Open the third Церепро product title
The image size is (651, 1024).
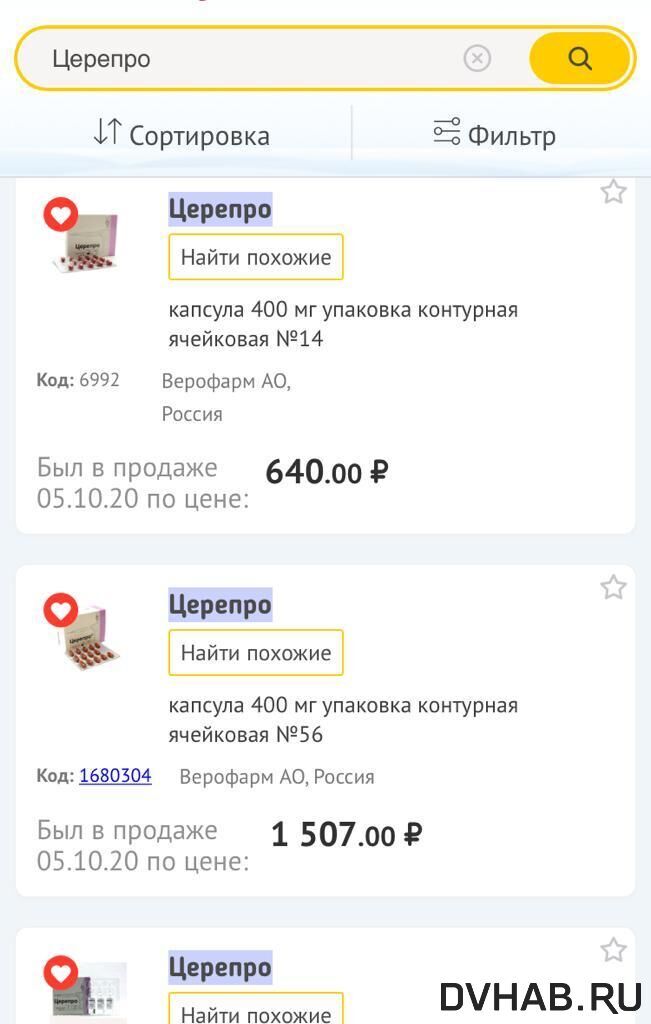[220, 967]
